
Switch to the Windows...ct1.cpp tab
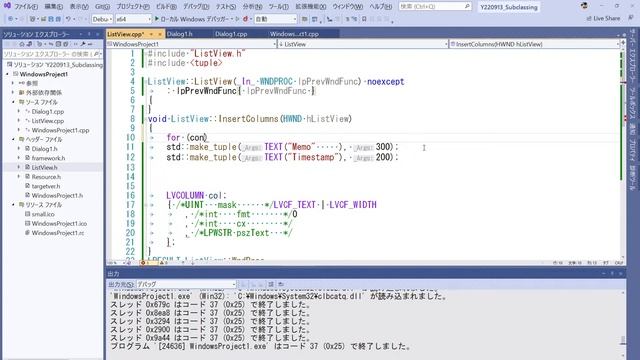[294, 34]
